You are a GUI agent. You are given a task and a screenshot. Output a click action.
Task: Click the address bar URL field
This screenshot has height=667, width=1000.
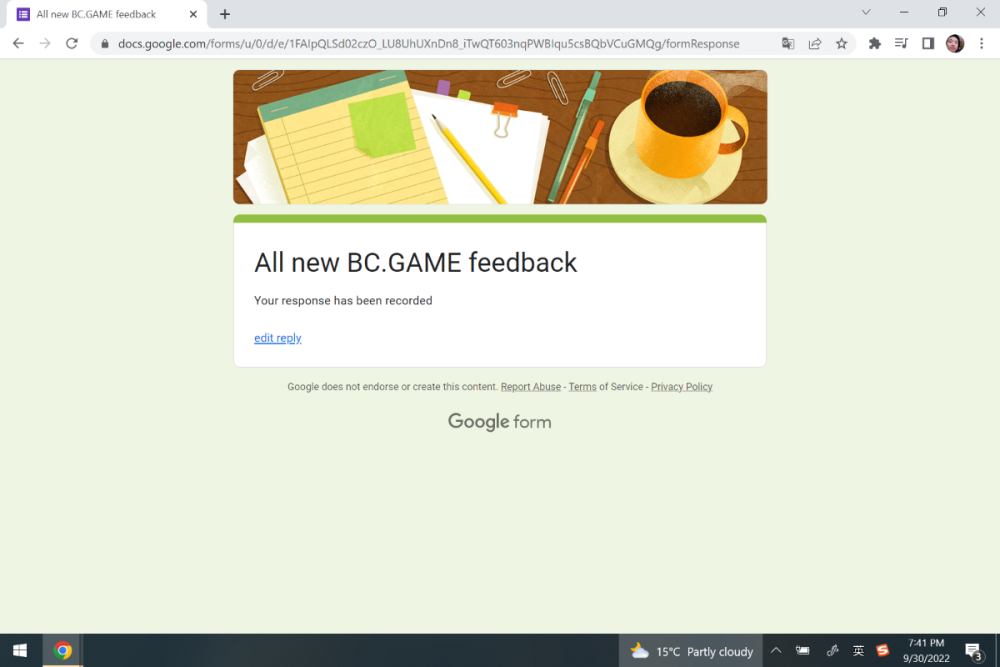(x=420, y=44)
